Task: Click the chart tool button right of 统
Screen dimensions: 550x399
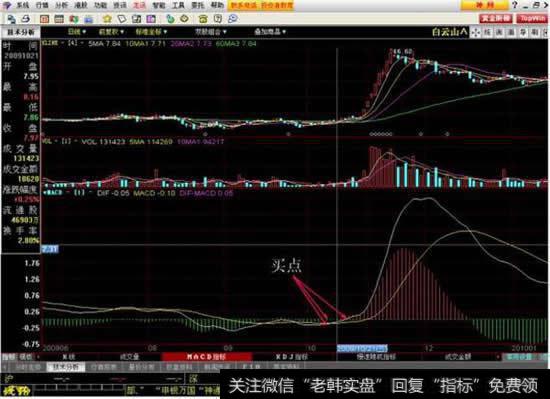Action: [x=499, y=33]
